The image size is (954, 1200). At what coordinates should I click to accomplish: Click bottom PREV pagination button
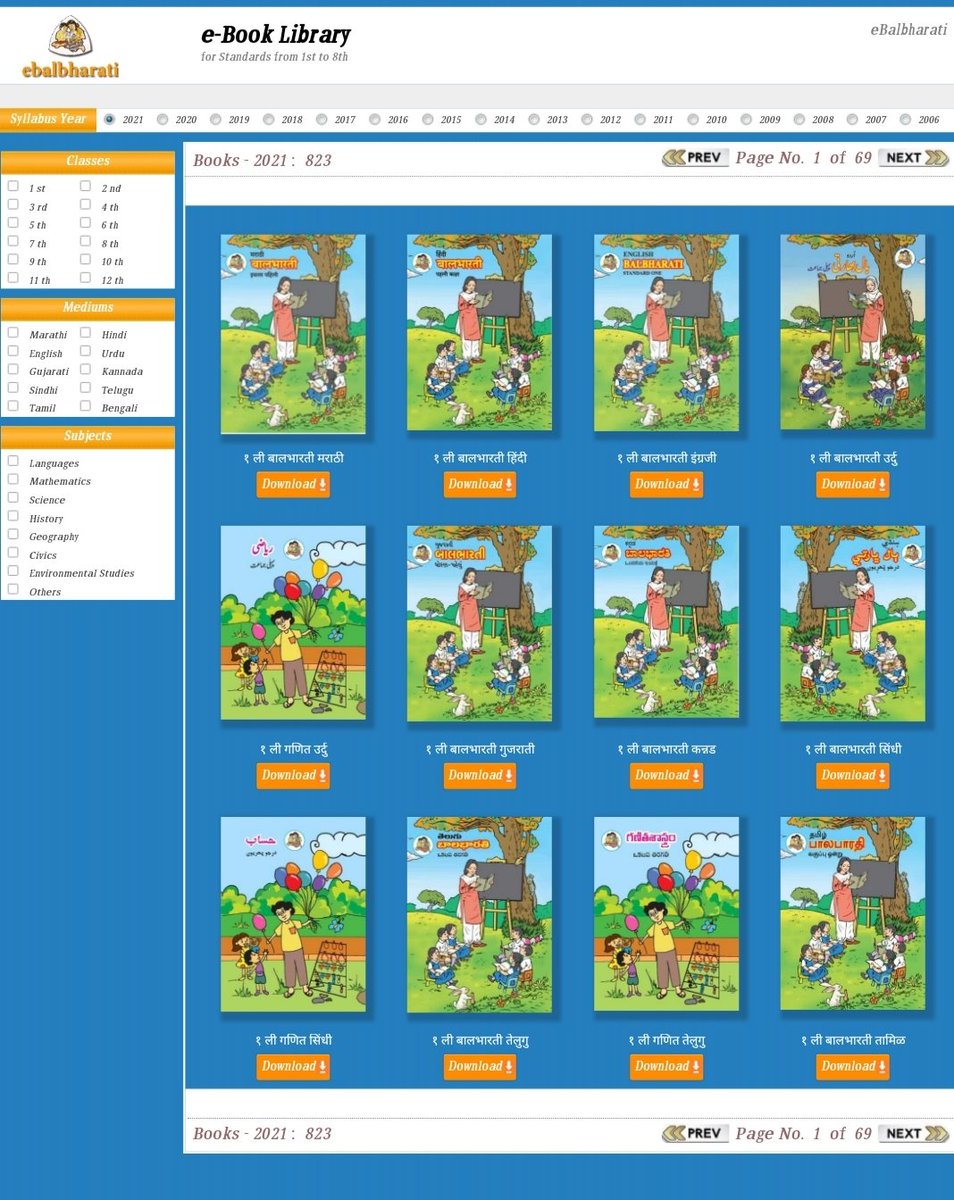pos(696,1133)
